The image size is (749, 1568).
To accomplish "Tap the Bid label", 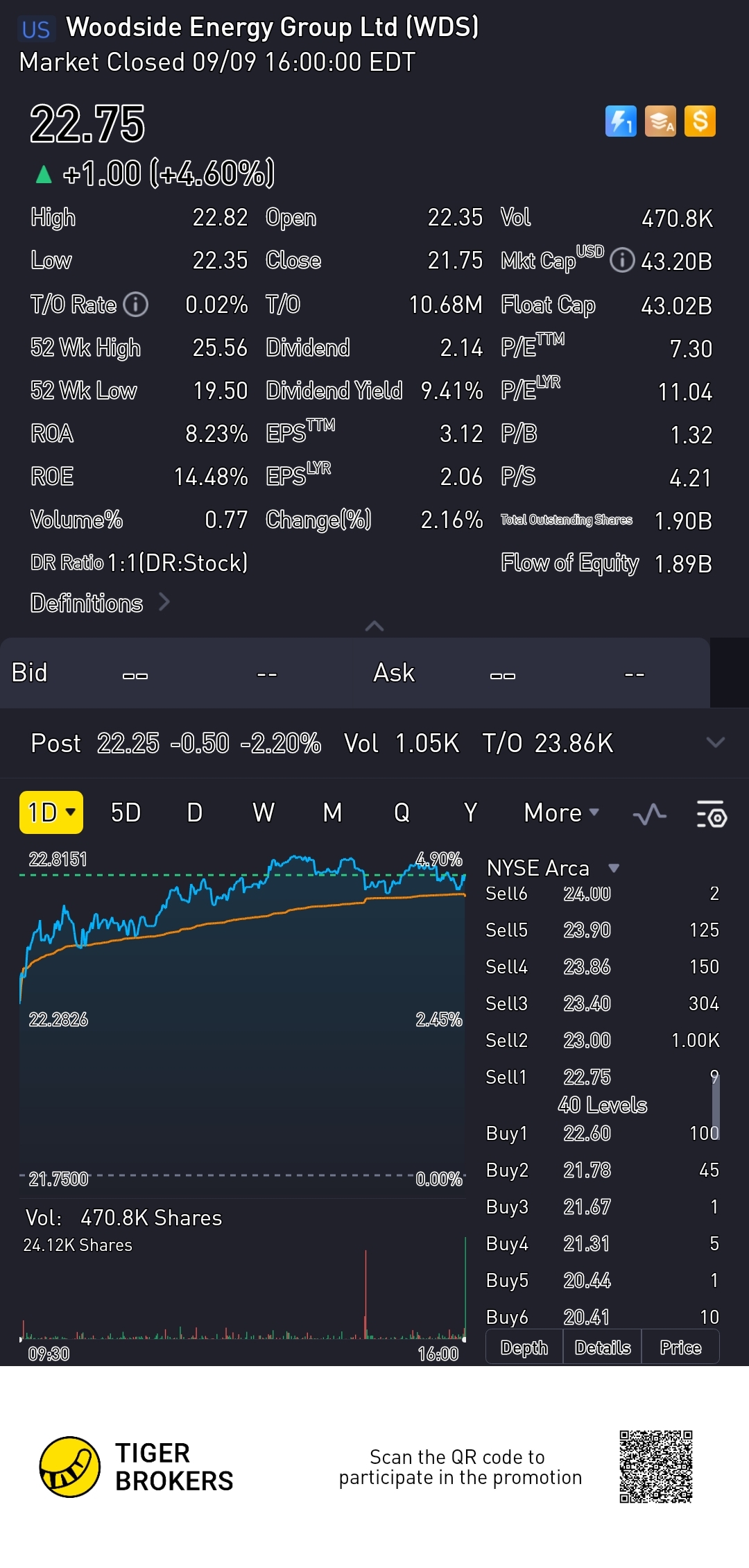I will [x=30, y=672].
